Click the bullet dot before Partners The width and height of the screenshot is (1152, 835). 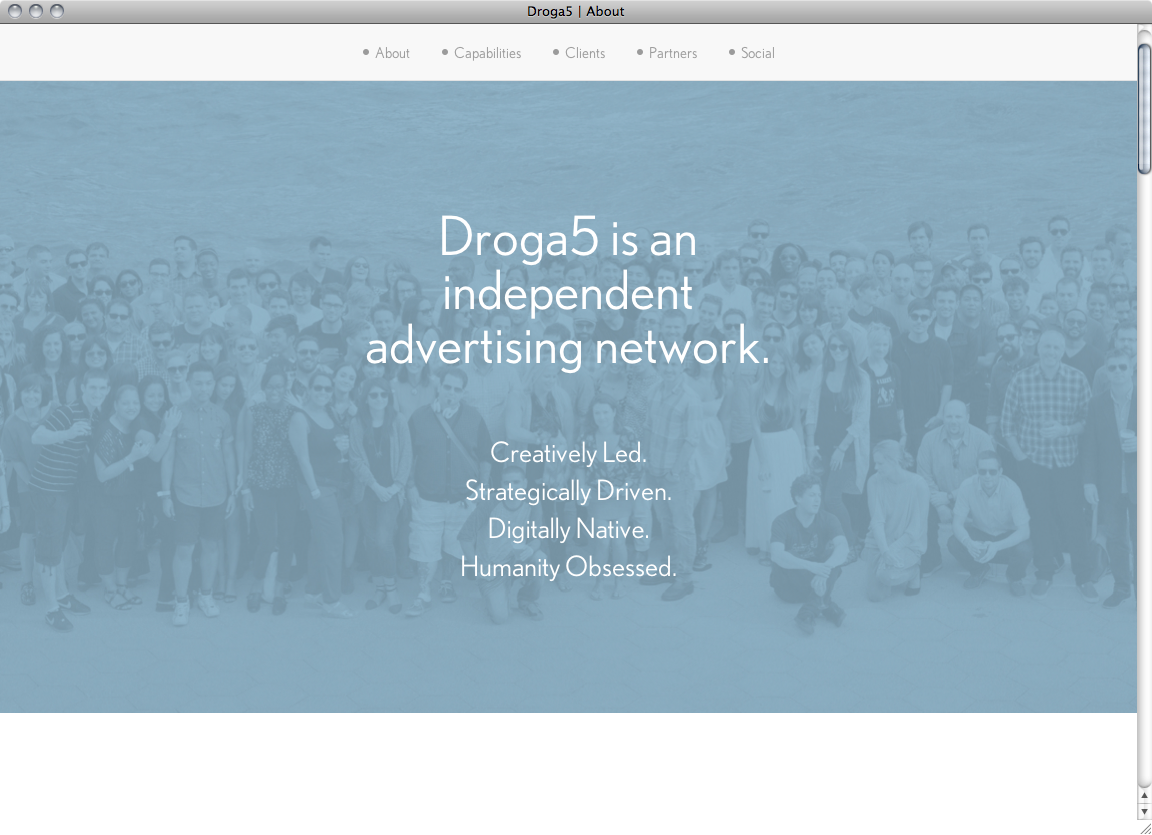(x=640, y=52)
